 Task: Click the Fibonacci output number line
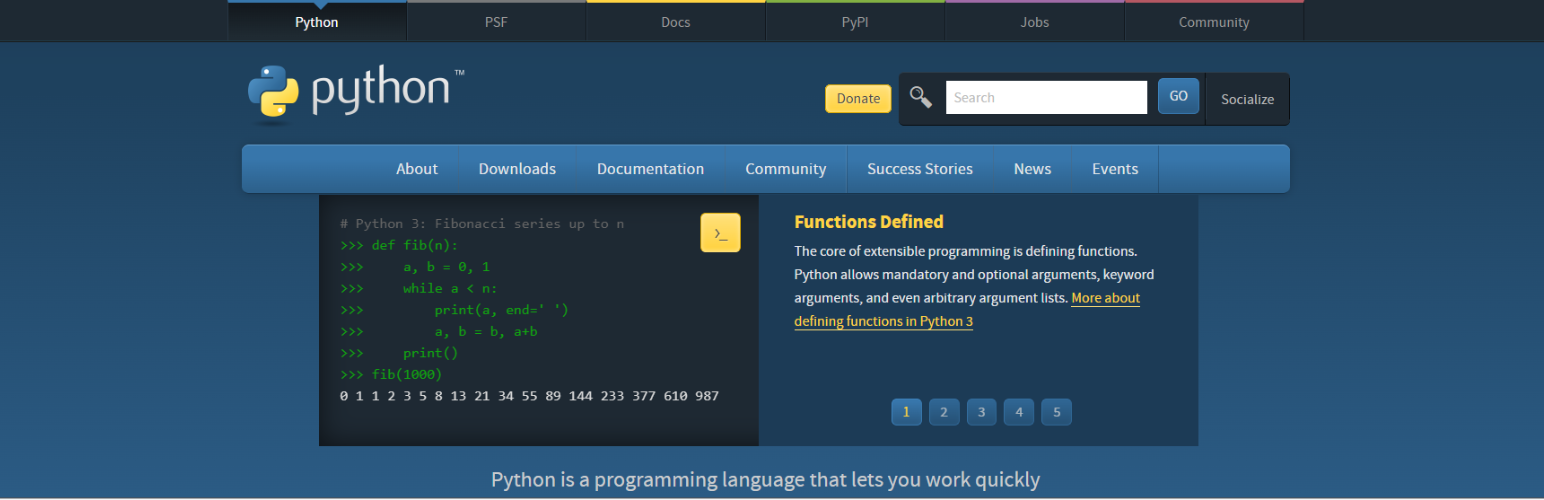[x=529, y=396]
